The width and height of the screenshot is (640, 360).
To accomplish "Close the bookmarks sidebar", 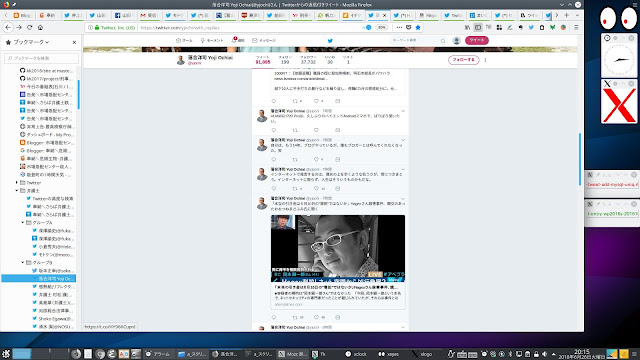I will click(74, 42).
